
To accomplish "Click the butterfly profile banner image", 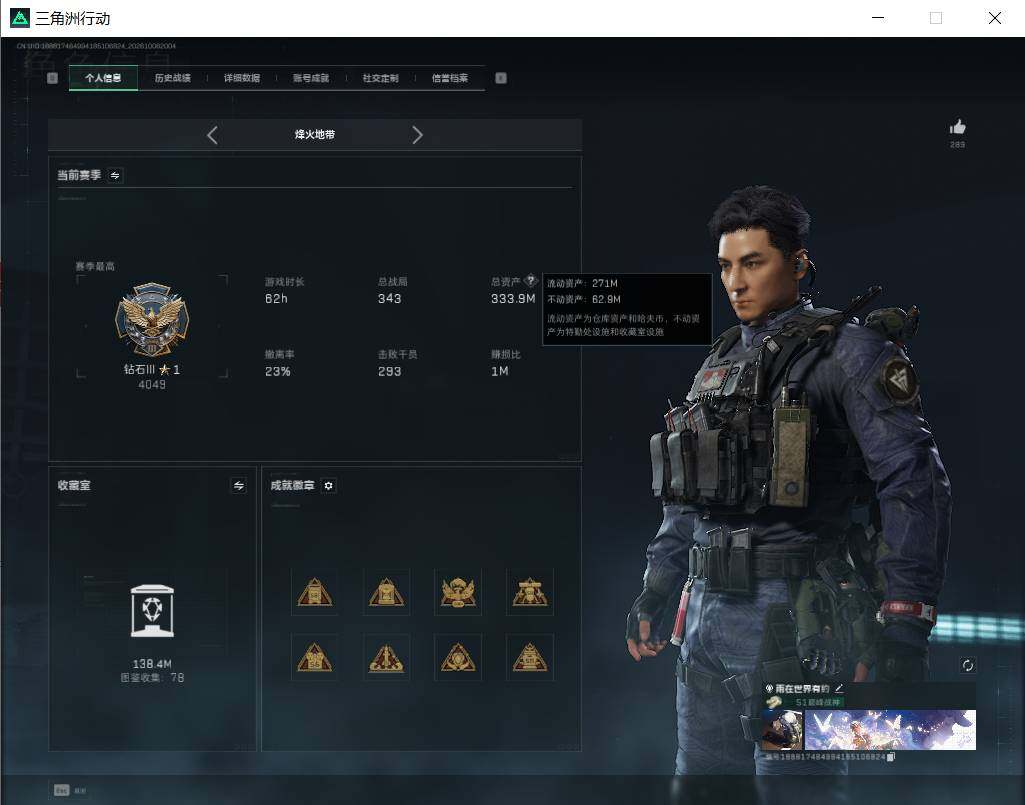I will (x=890, y=730).
